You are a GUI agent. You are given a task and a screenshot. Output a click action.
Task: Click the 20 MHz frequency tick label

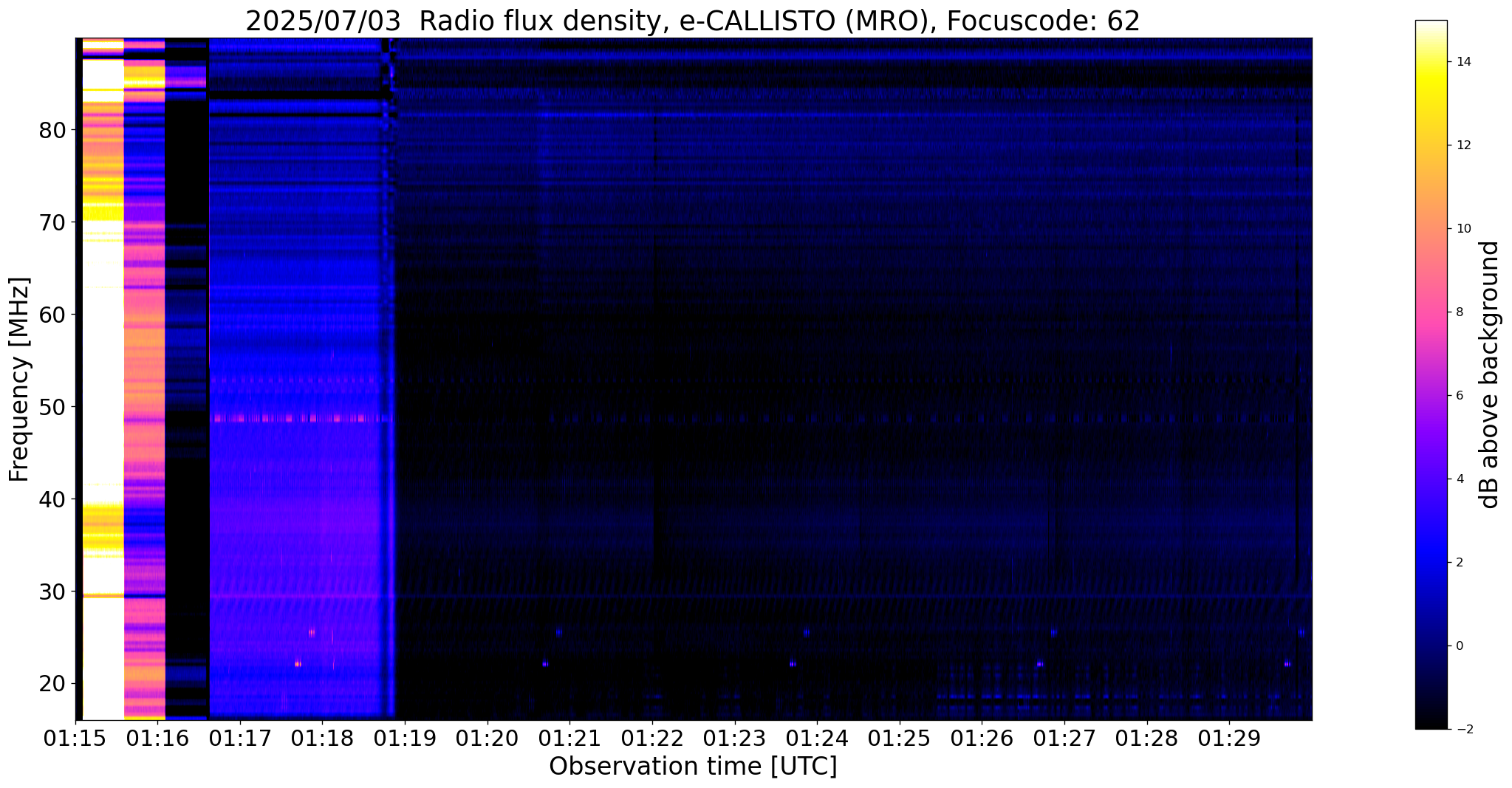pos(52,684)
